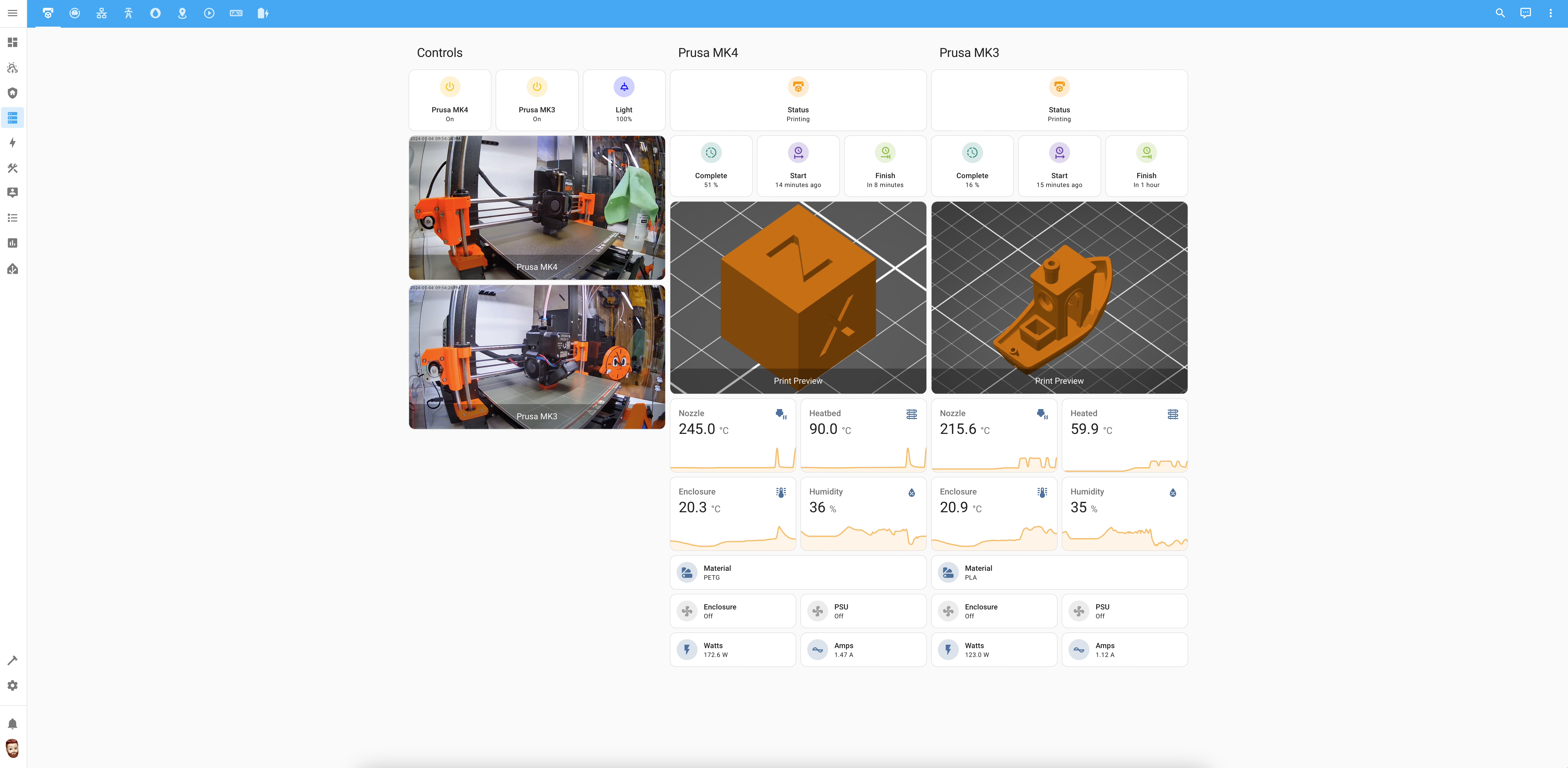Image resolution: width=1568 pixels, height=768 pixels.
Task: Open the hamburger sidebar menu
Action: [12, 13]
